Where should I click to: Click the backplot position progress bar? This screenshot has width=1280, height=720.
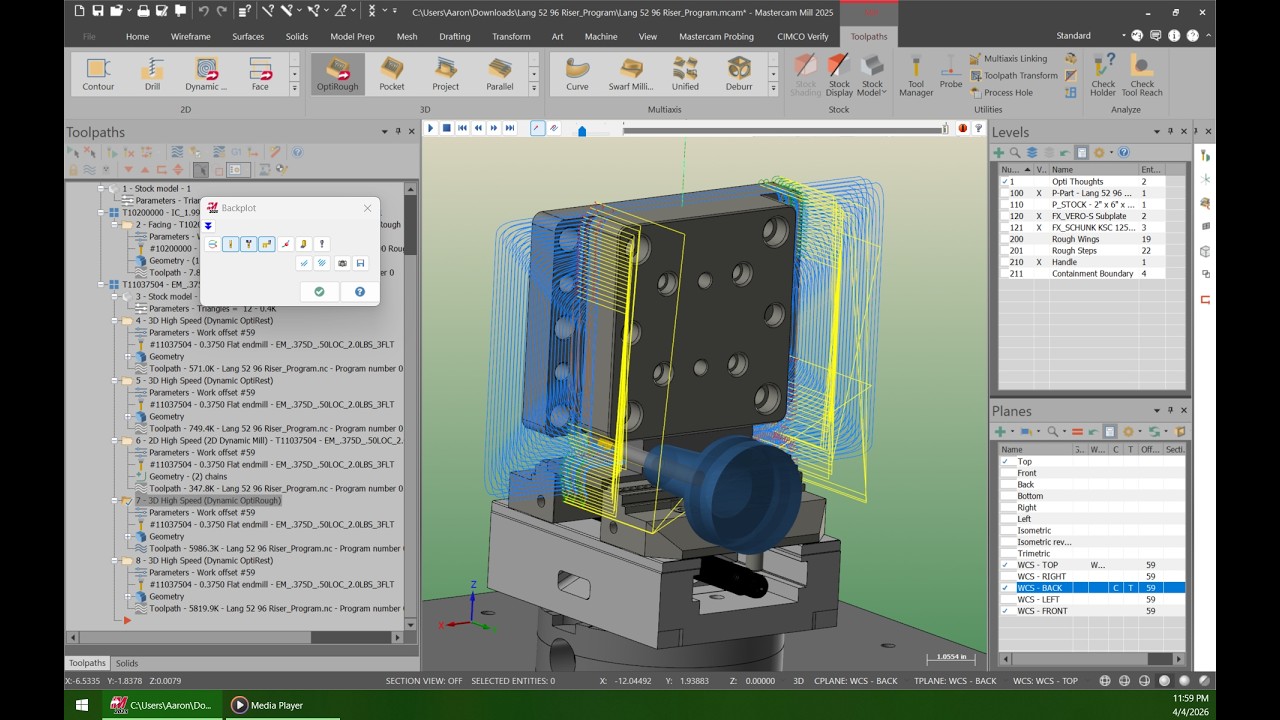click(785, 129)
